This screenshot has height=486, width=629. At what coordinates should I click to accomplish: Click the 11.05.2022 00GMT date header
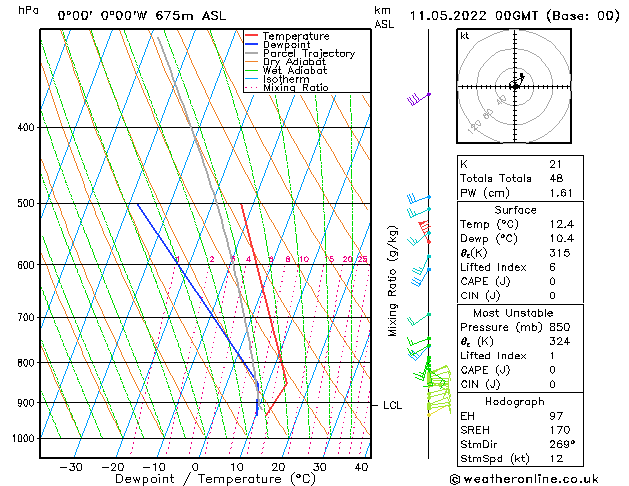point(513,16)
